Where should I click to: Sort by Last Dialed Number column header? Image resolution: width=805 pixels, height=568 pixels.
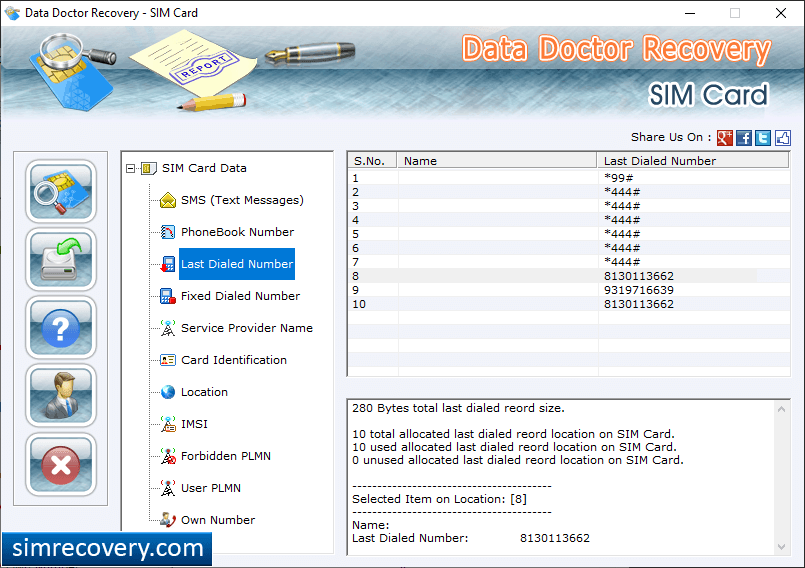[x=693, y=161]
